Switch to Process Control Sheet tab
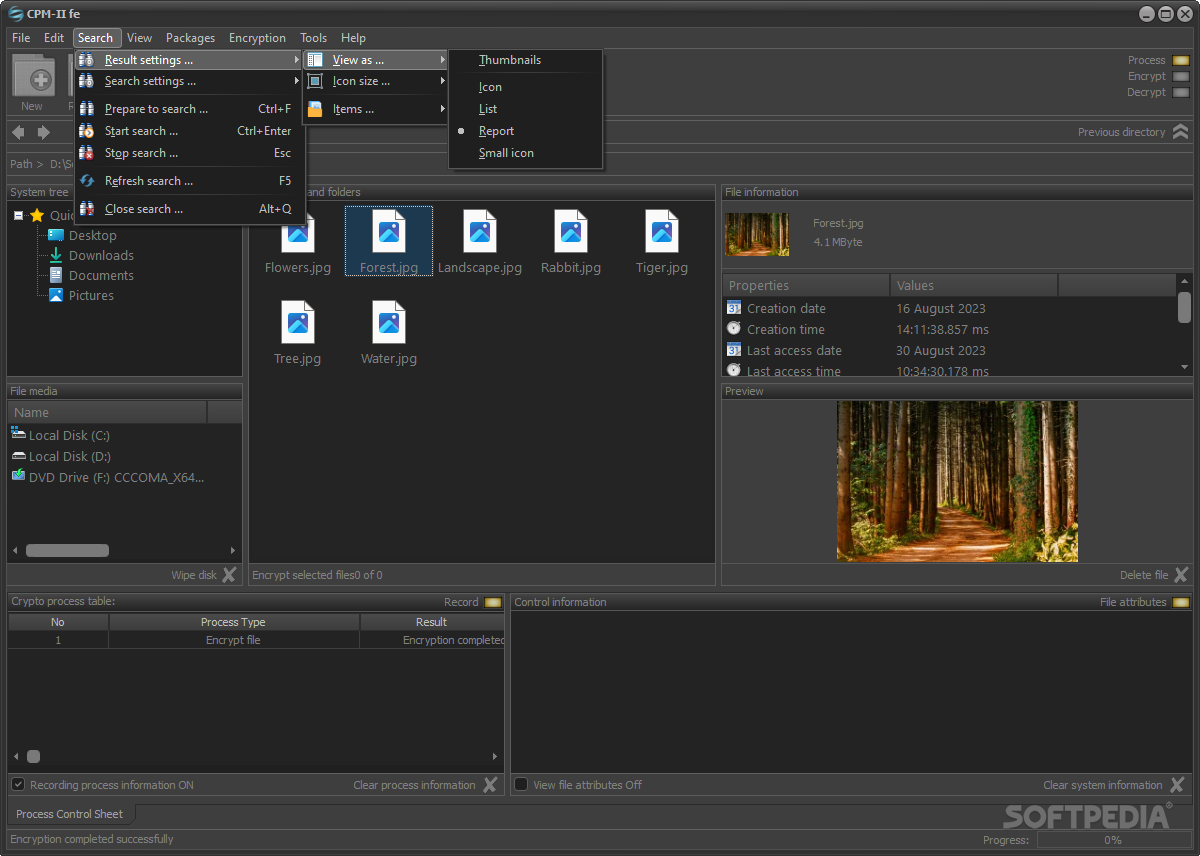This screenshot has height=856, width=1200. (70, 814)
